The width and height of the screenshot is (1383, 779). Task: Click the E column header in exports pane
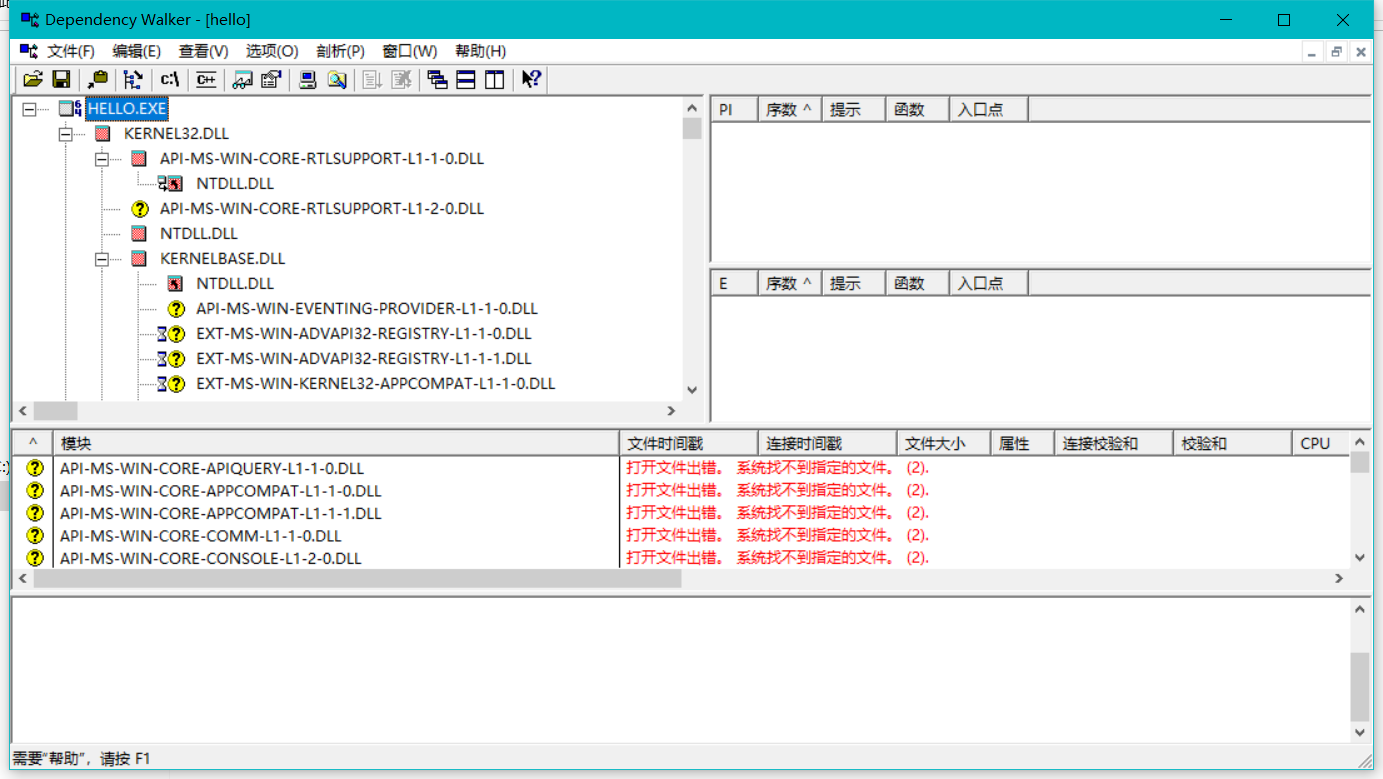tap(734, 284)
